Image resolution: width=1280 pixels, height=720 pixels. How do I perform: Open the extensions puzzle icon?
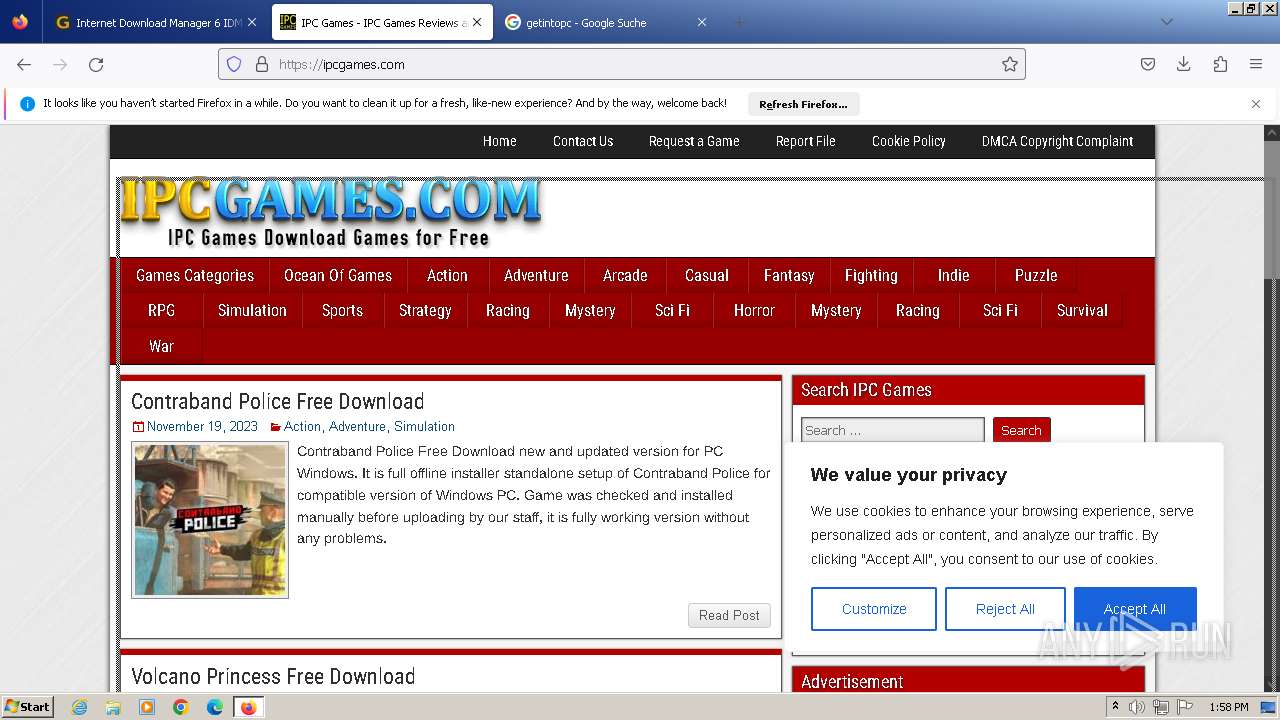pyautogui.click(x=1220, y=64)
